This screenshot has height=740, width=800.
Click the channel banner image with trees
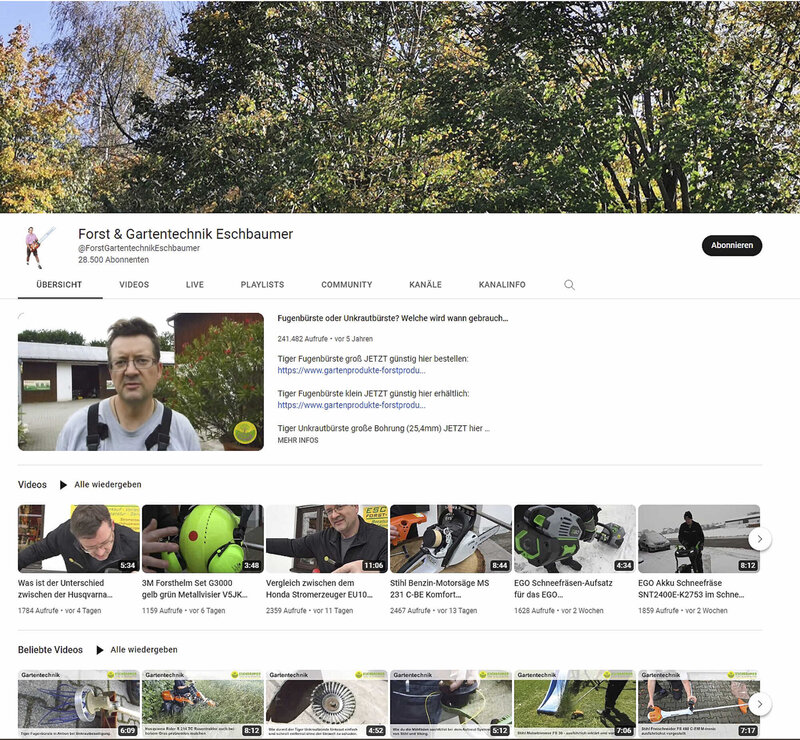[x=400, y=107]
